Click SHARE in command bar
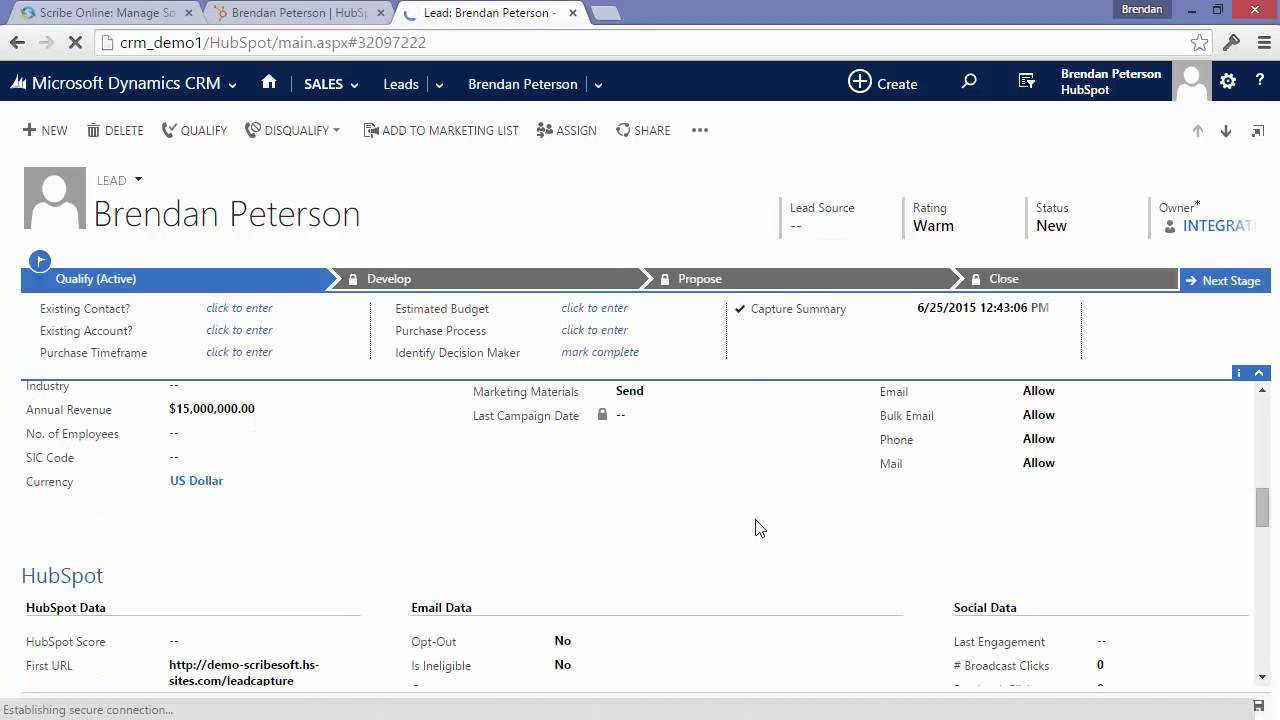 coord(643,130)
